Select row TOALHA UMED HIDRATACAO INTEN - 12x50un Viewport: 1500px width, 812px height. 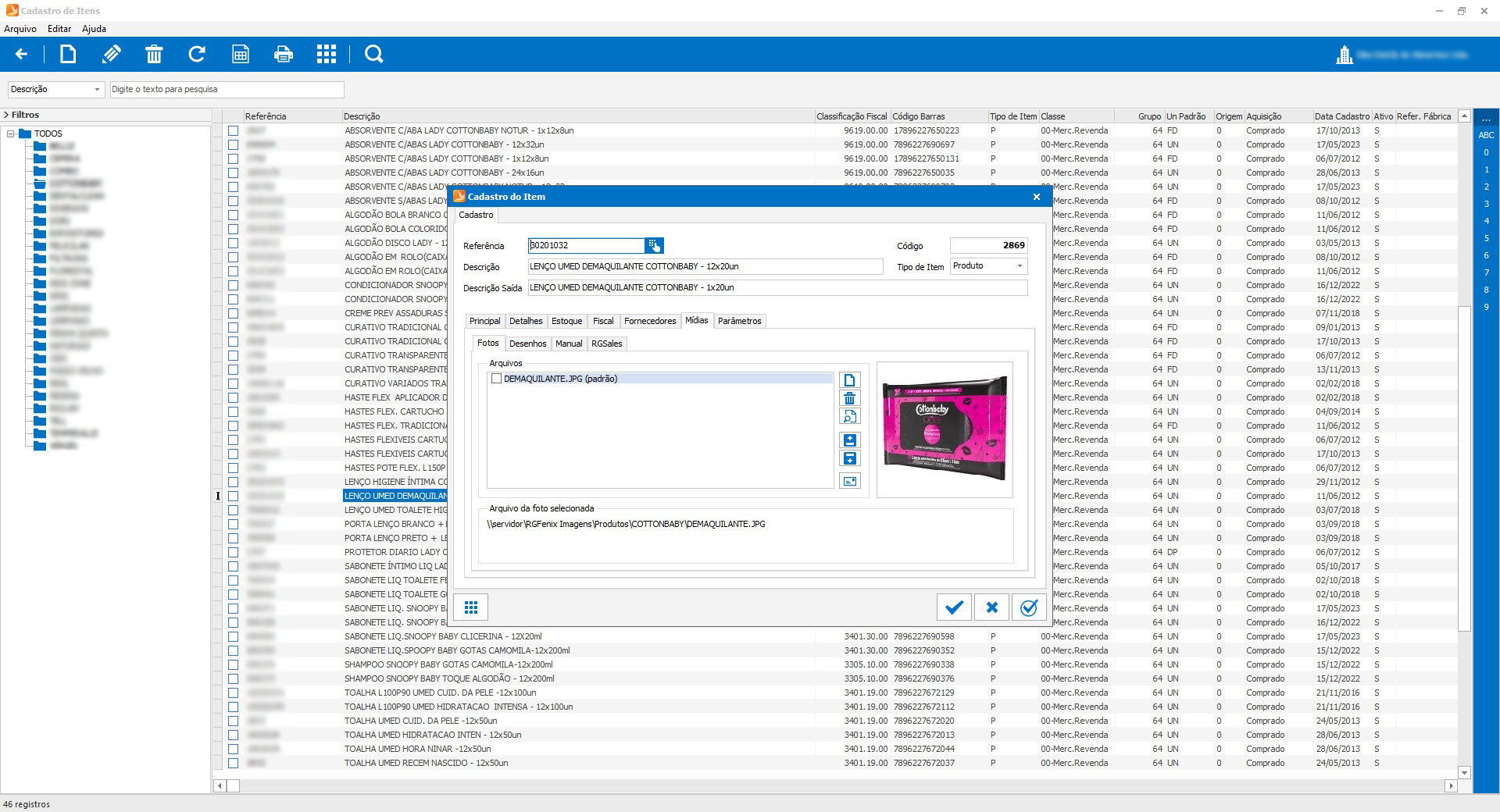pos(433,735)
